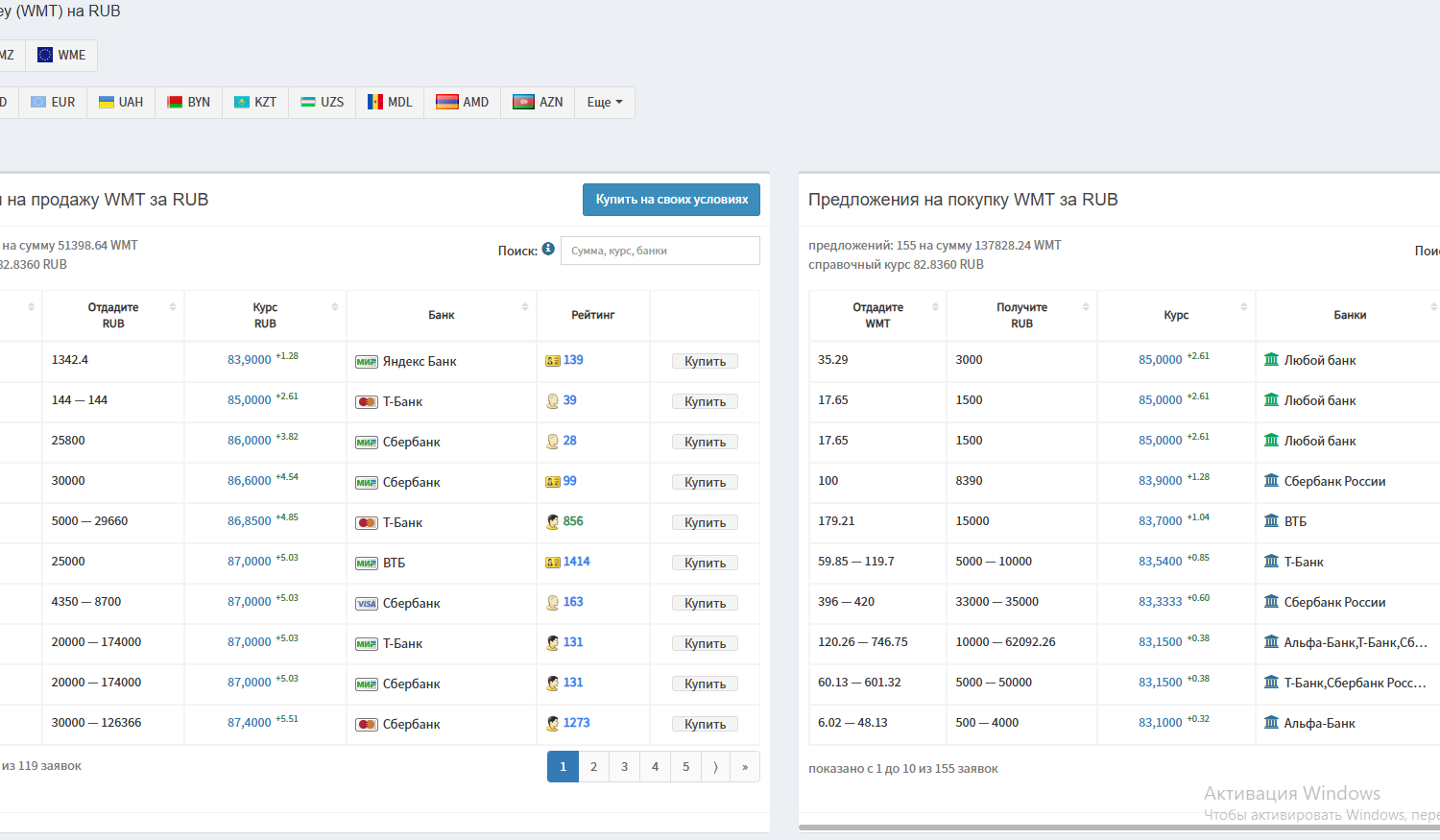Viewport: 1440px width, 840px height.
Task: Choose the BYN currency tab
Action: (189, 103)
